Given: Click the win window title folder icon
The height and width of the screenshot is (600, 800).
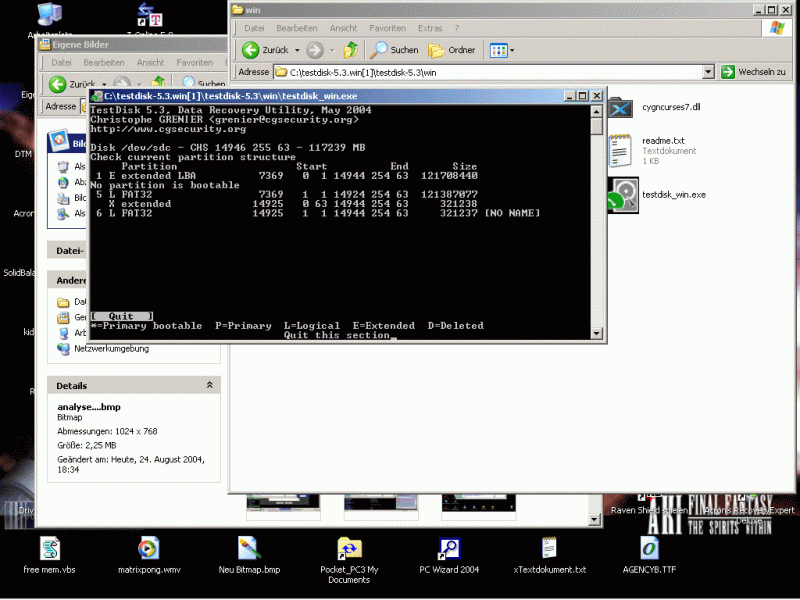Looking at the screenshot, I should (x=238, y=10).
